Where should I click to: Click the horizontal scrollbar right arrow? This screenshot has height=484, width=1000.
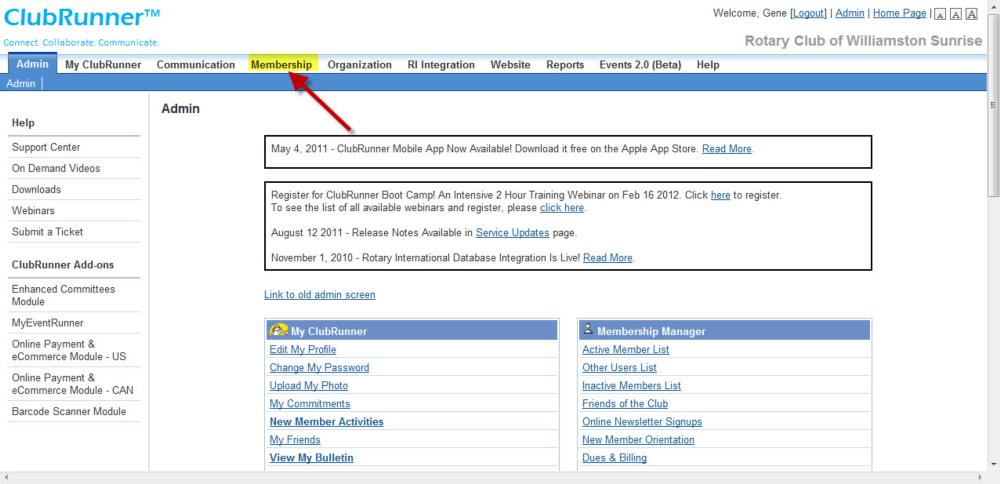(x=981, y=478)
